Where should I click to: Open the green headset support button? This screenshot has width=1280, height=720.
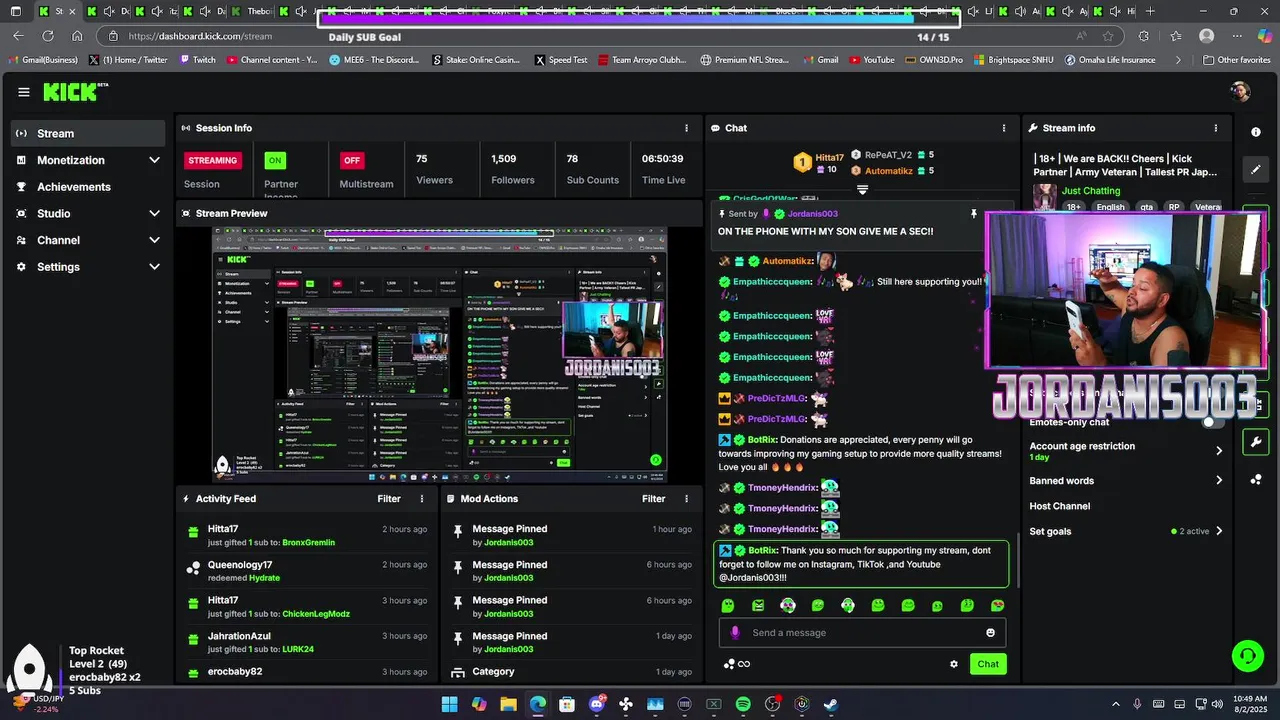click(x=1247, y=656)
